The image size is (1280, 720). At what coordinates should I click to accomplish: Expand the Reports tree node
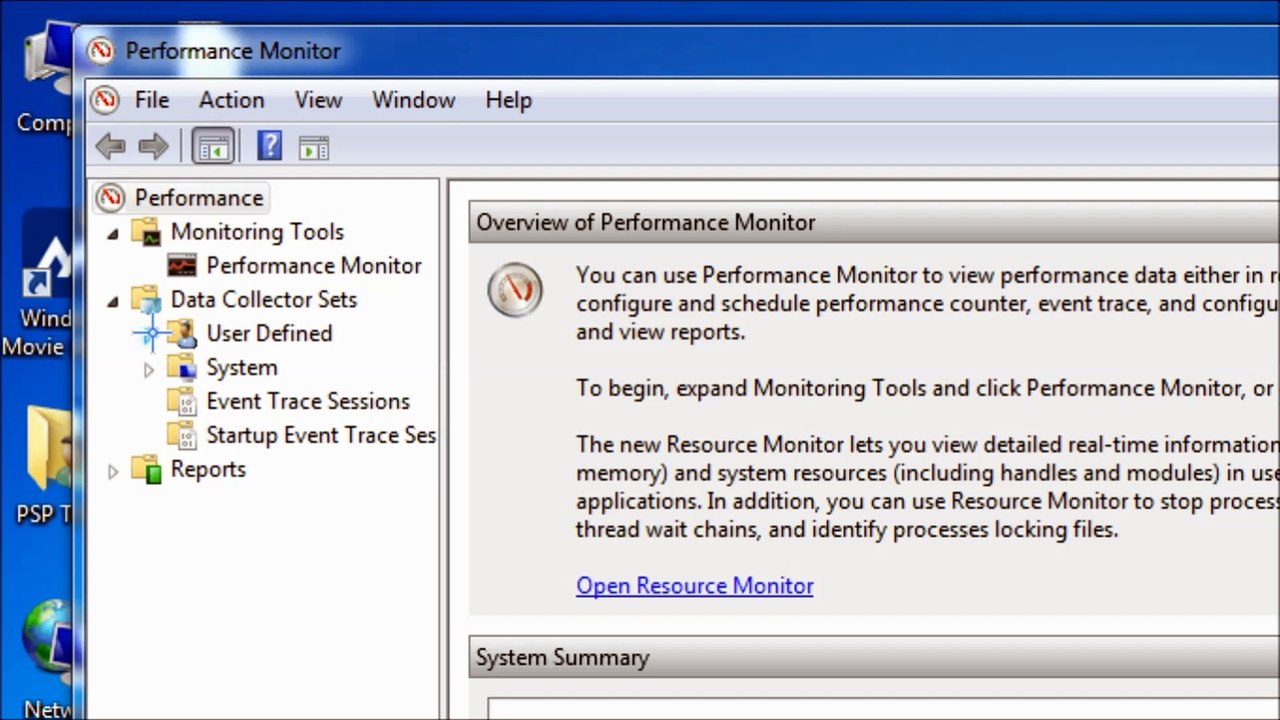(112, 471)
